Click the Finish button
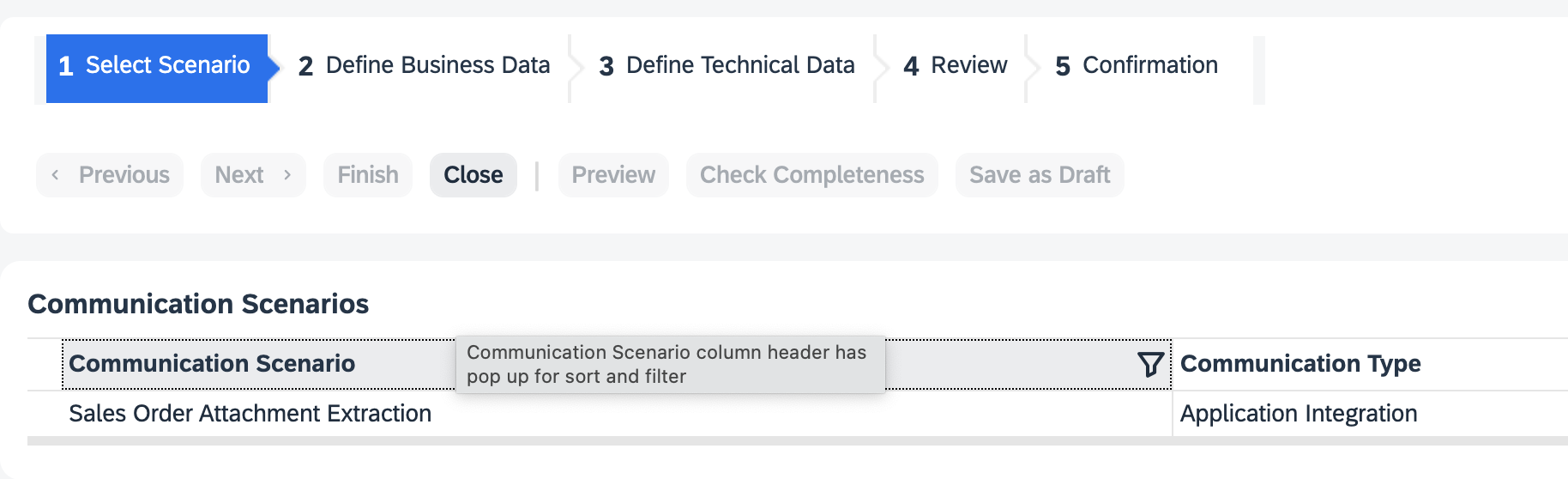 click(367, 175)
